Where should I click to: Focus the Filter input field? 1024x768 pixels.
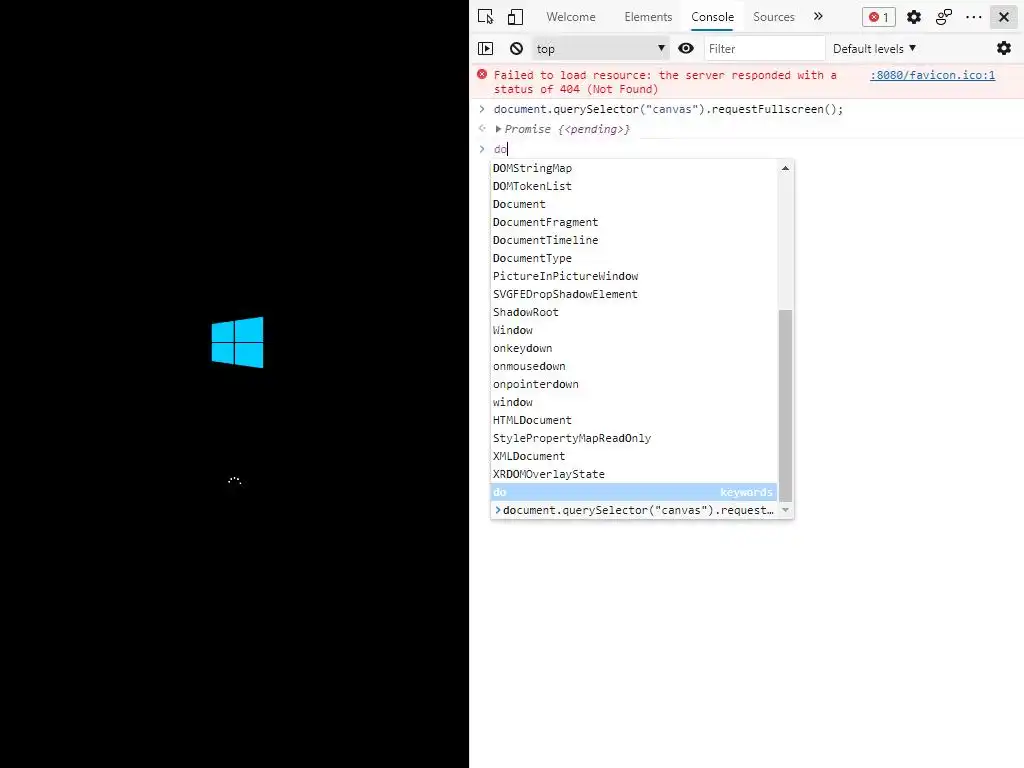coord(763,49)
